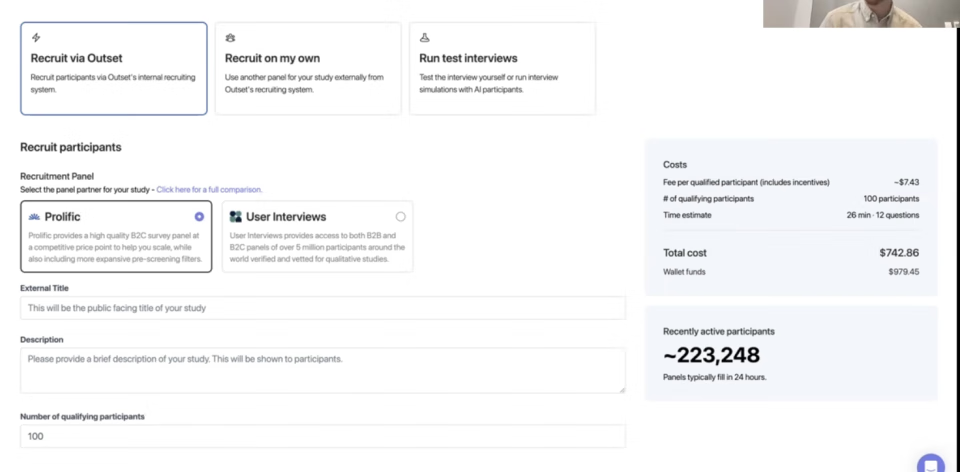Click the presenter webcam thumbnail
The width and height of the screenshot is (960, 472).
click(861, 13)
